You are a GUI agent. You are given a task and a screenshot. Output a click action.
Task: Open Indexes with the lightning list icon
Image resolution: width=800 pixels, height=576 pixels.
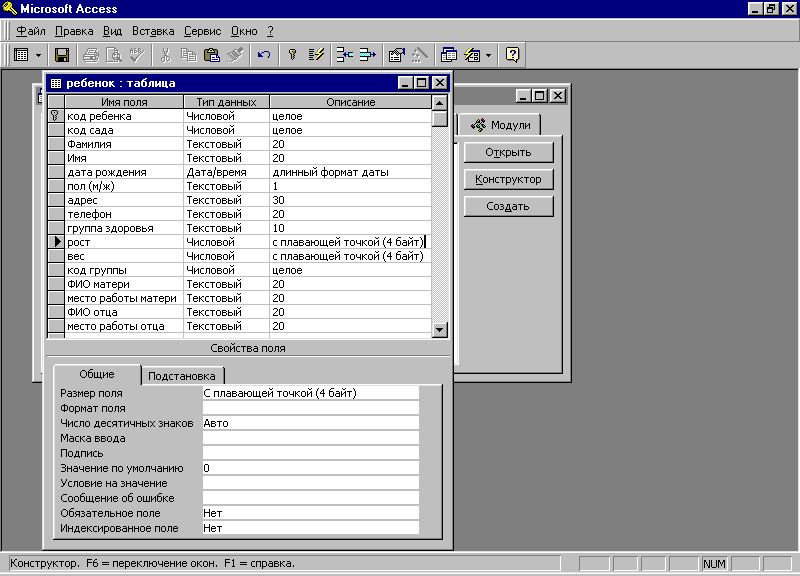click(x=316, y=55)
